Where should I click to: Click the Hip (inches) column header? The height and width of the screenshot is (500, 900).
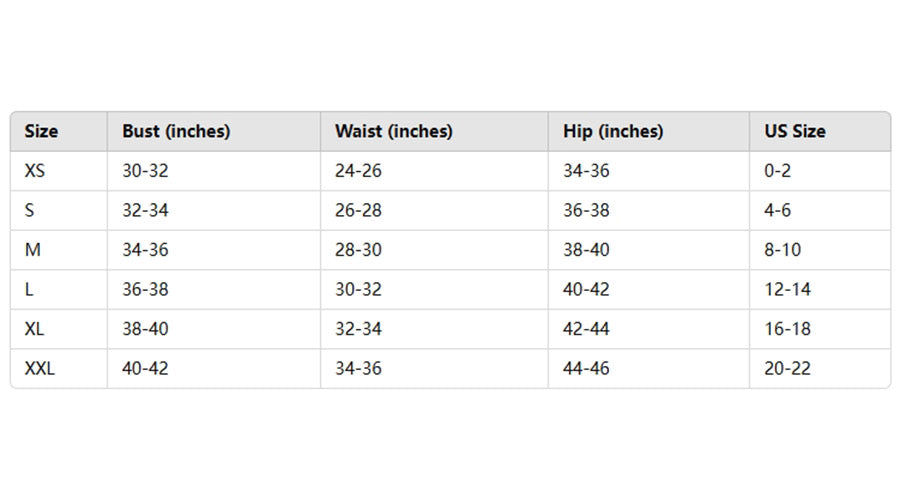pos(612,131)
